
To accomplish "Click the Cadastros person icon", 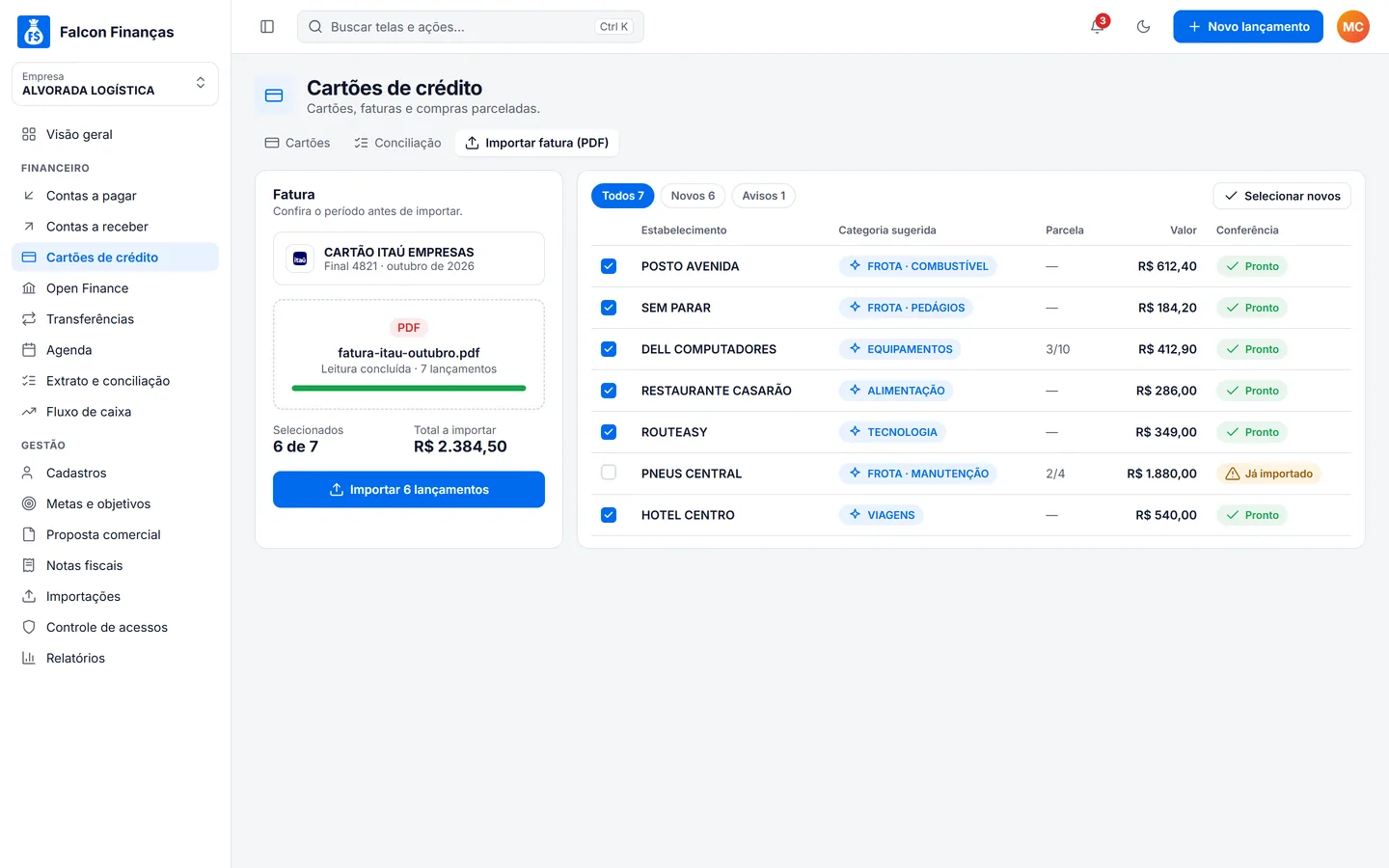I will point(29,474).
